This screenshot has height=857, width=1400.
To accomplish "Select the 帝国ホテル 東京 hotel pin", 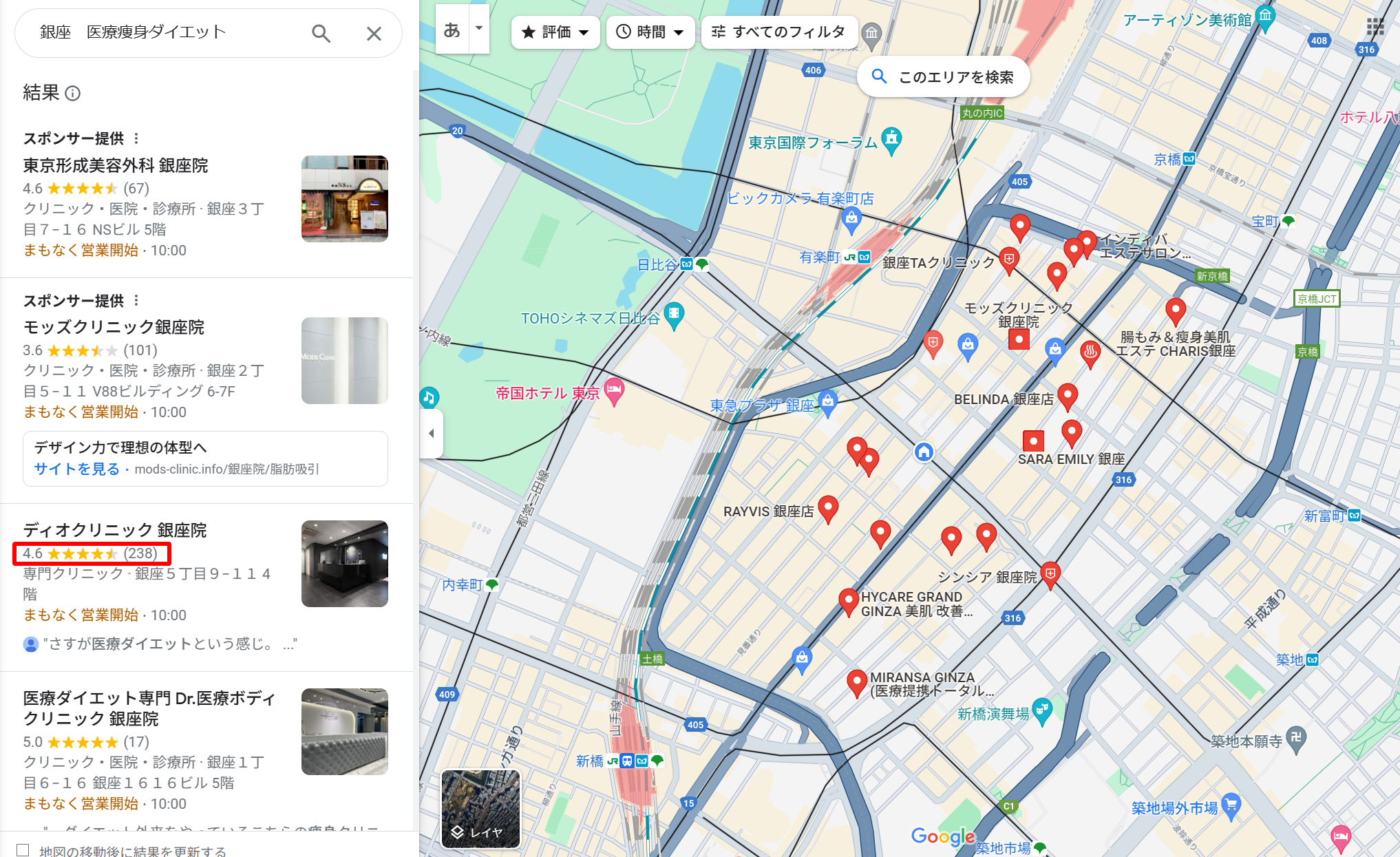I will pos(614,391).
